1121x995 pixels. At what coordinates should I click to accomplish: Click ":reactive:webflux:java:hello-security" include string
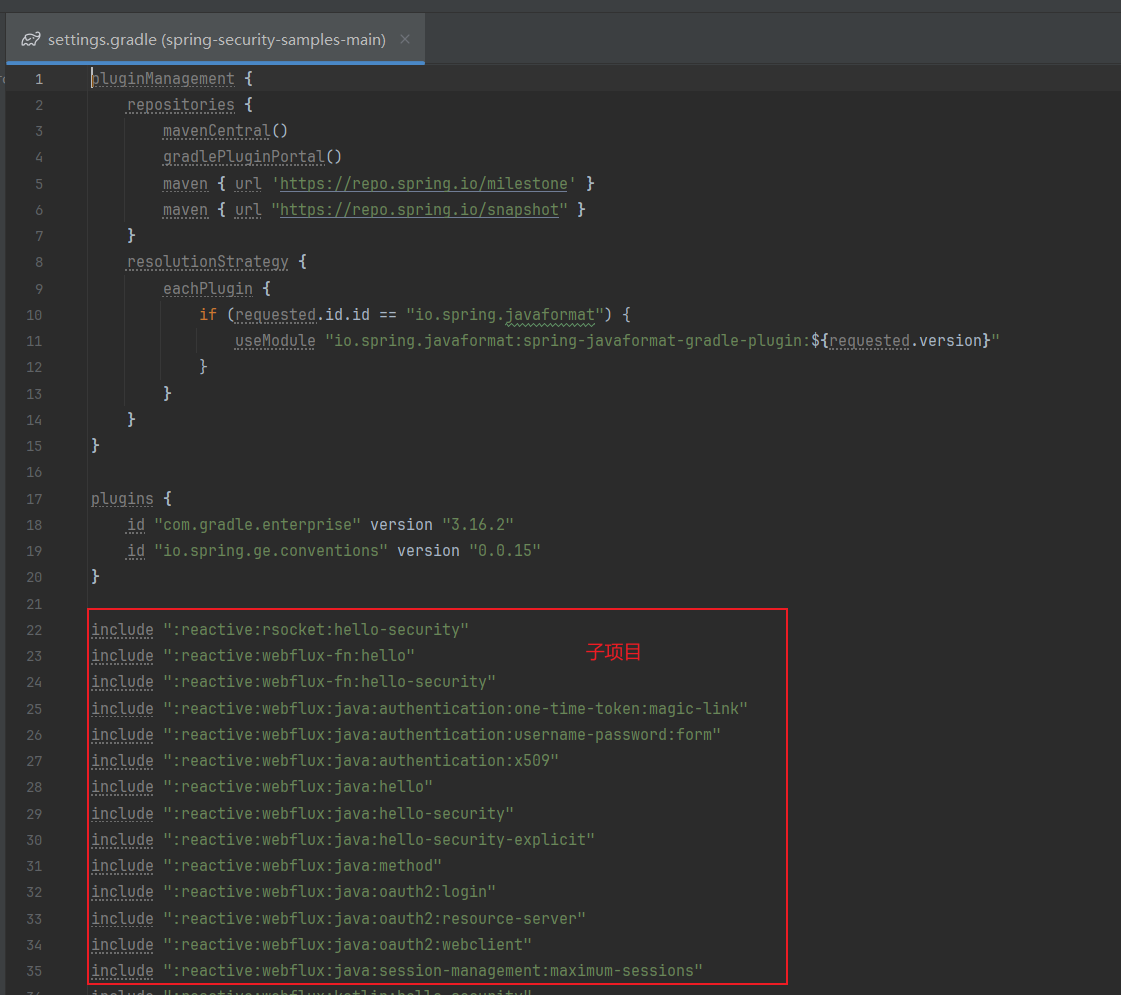(338, 813)
